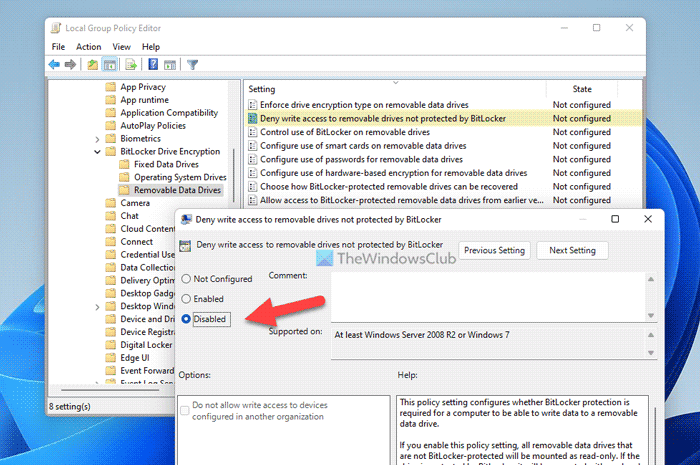Screen dimensions: 700x465
Task: Select the Event Forward tree item
Action: 147,371
